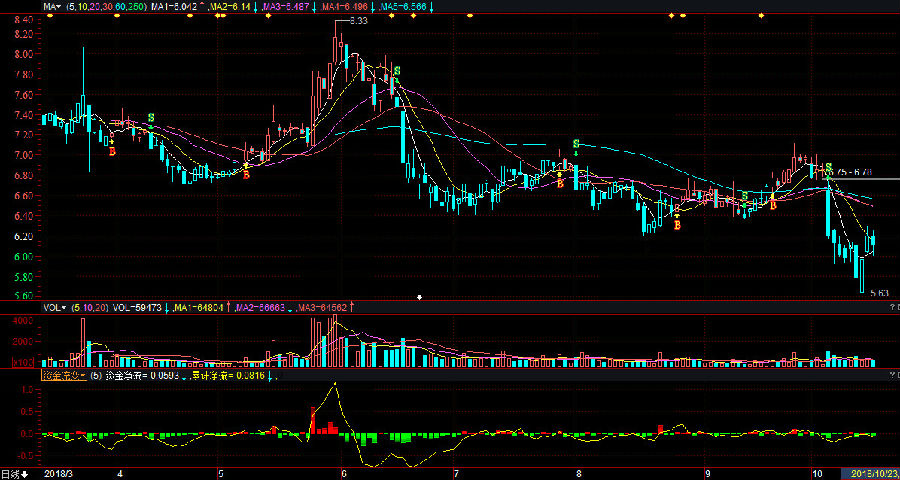Click month 6 on the time axis
Viewport: 900px width, 480px height.
pos(344,474)
